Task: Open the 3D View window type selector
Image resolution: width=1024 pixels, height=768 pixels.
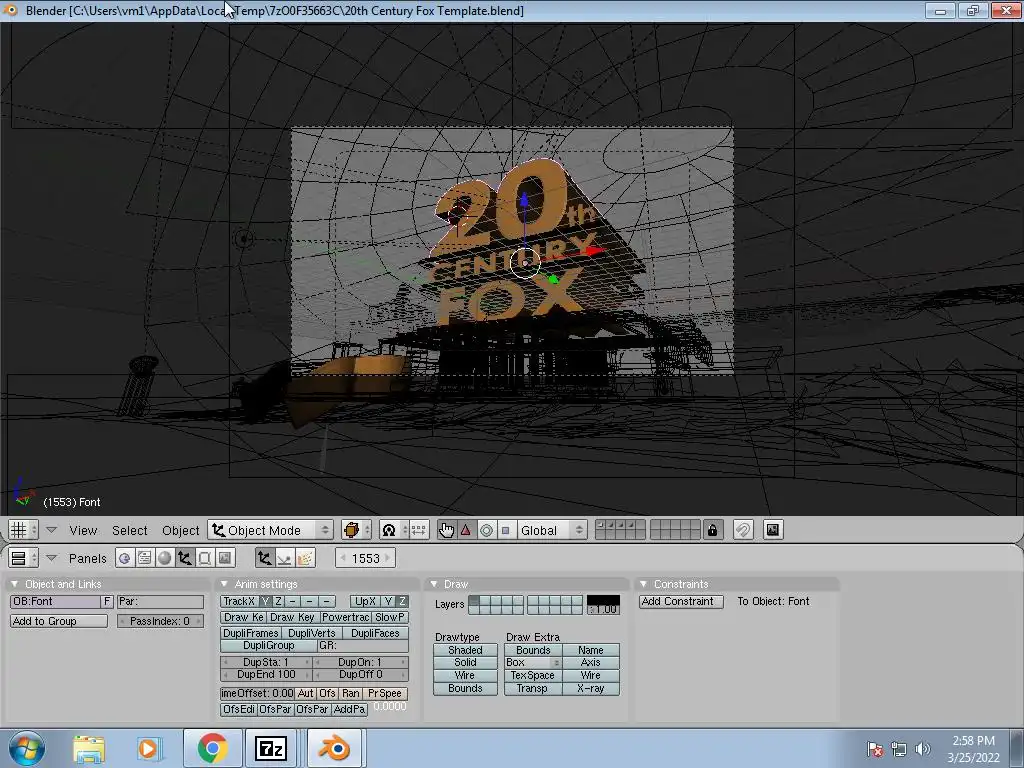Action: coord(23,530)
